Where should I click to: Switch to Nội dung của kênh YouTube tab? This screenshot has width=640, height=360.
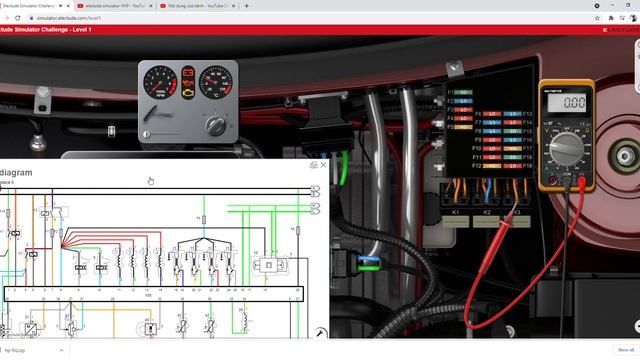pos(198,6)
